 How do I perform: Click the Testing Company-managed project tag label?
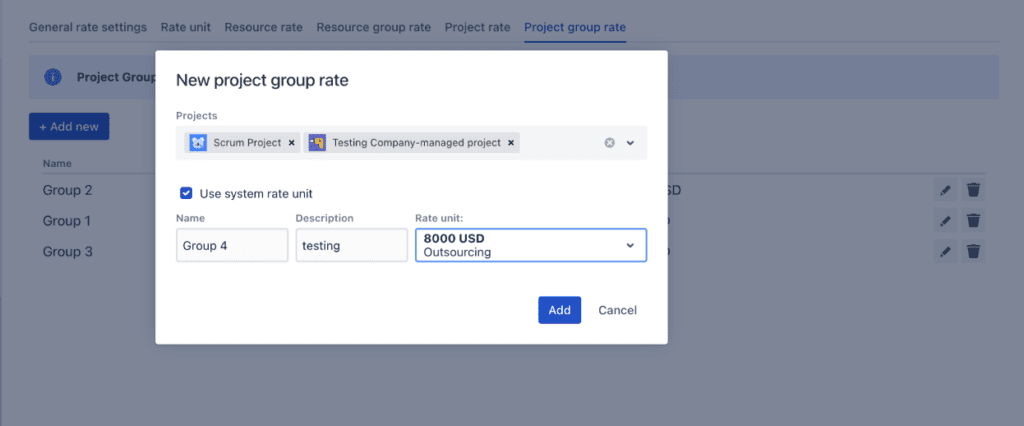point(416,142)
